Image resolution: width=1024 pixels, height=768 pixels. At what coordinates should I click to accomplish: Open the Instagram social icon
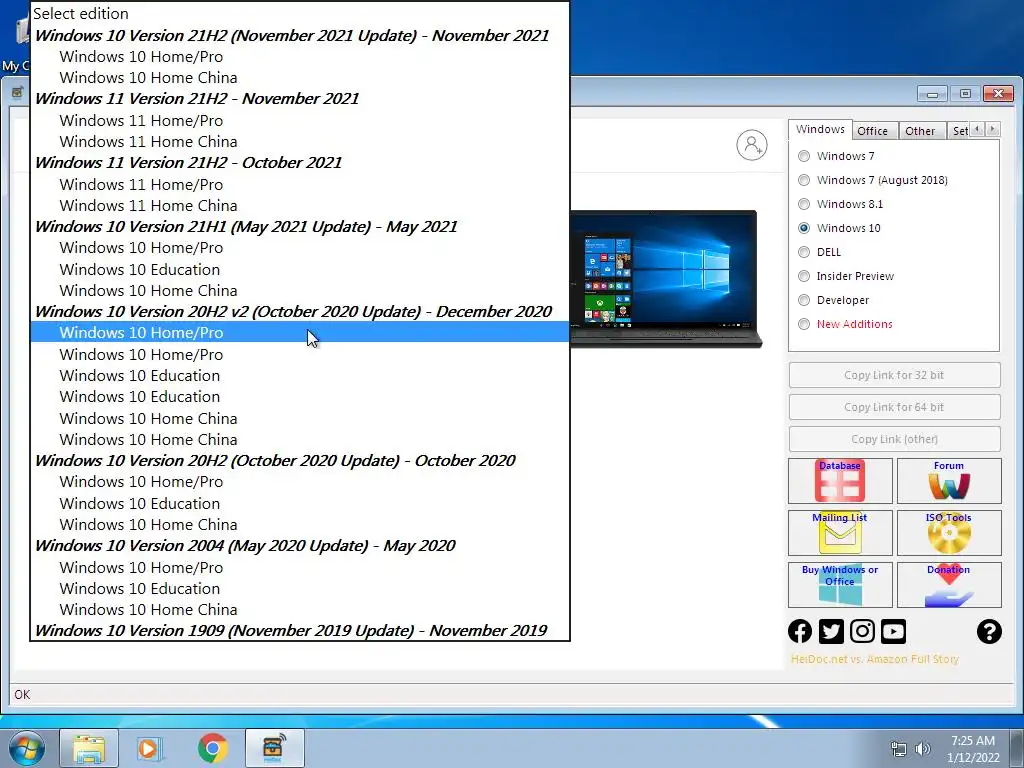tap(862, 631)
